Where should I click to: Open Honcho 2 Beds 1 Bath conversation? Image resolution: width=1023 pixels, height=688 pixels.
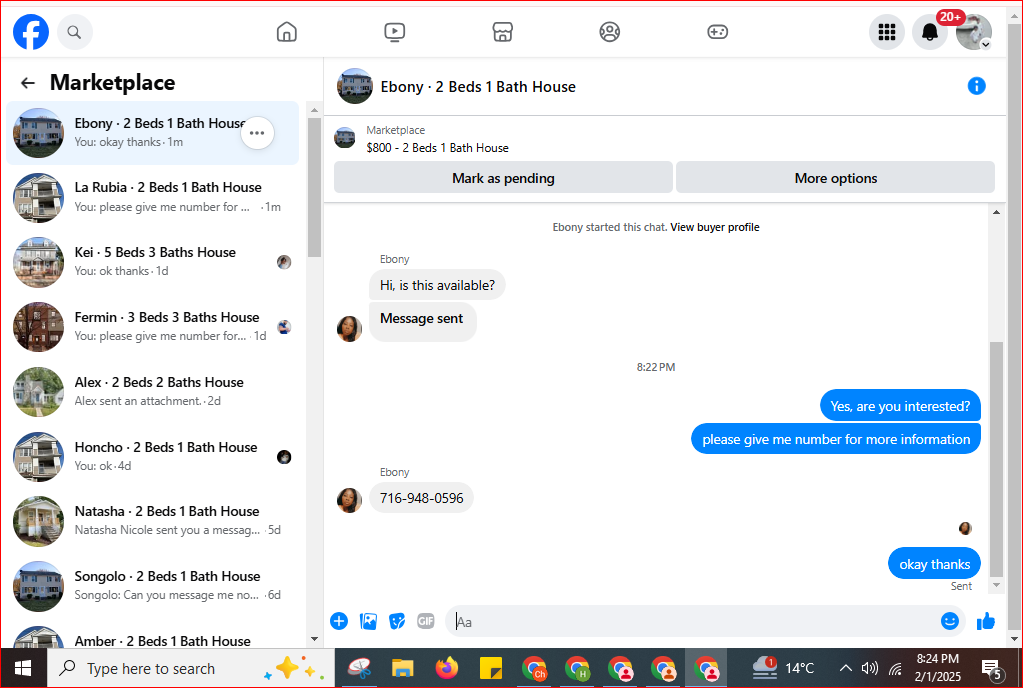point(153,456)
